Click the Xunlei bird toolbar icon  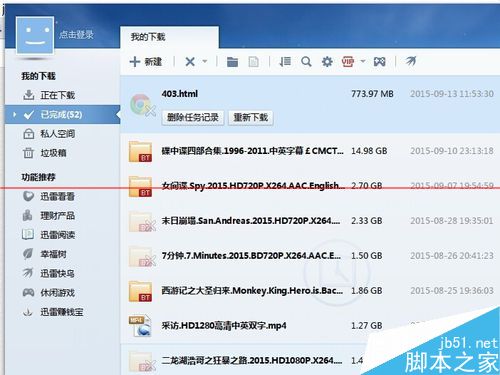pos(411,61)
